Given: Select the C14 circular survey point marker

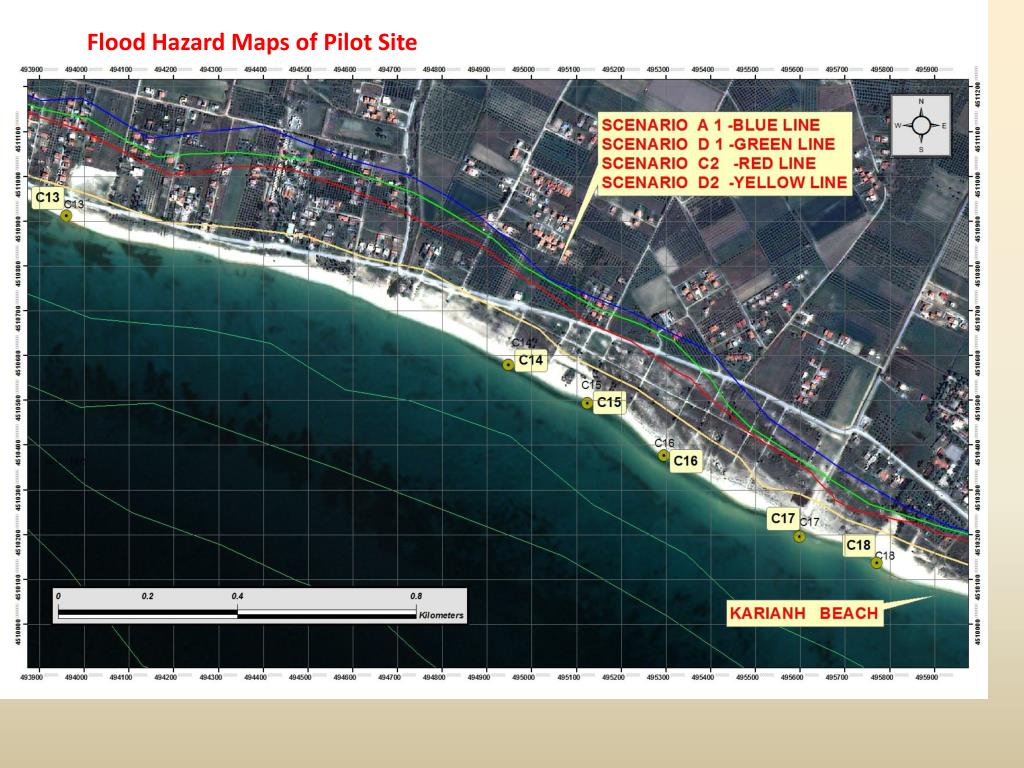Looking at the screenshot, I should coord(508,365).
